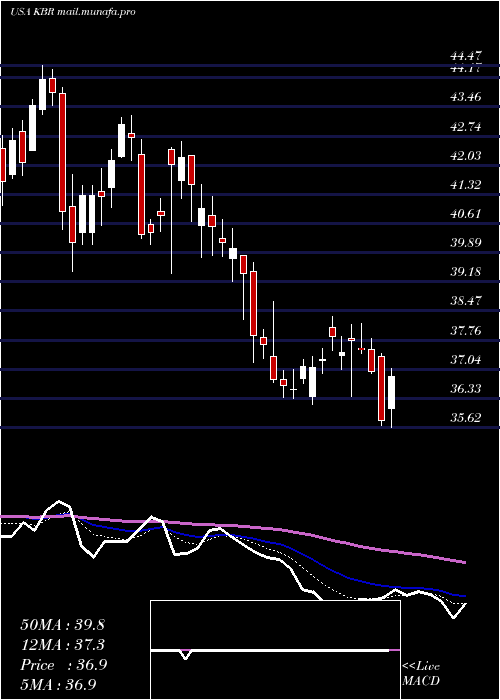Click the 37.76 price axis label
Viewport: 500px width, 700px height.
pyautogui.click(x=466, y=331)
